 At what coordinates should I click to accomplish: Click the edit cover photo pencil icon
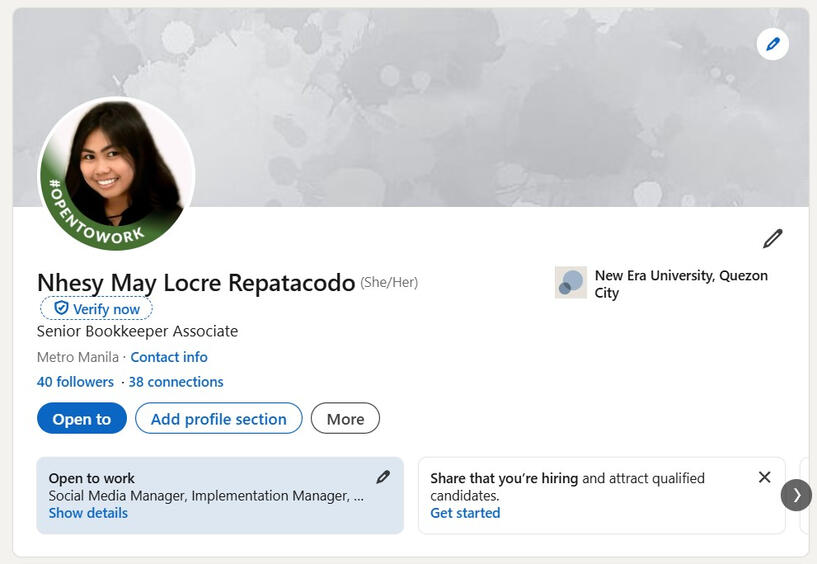pyautogui.click(x=772, y=44)
